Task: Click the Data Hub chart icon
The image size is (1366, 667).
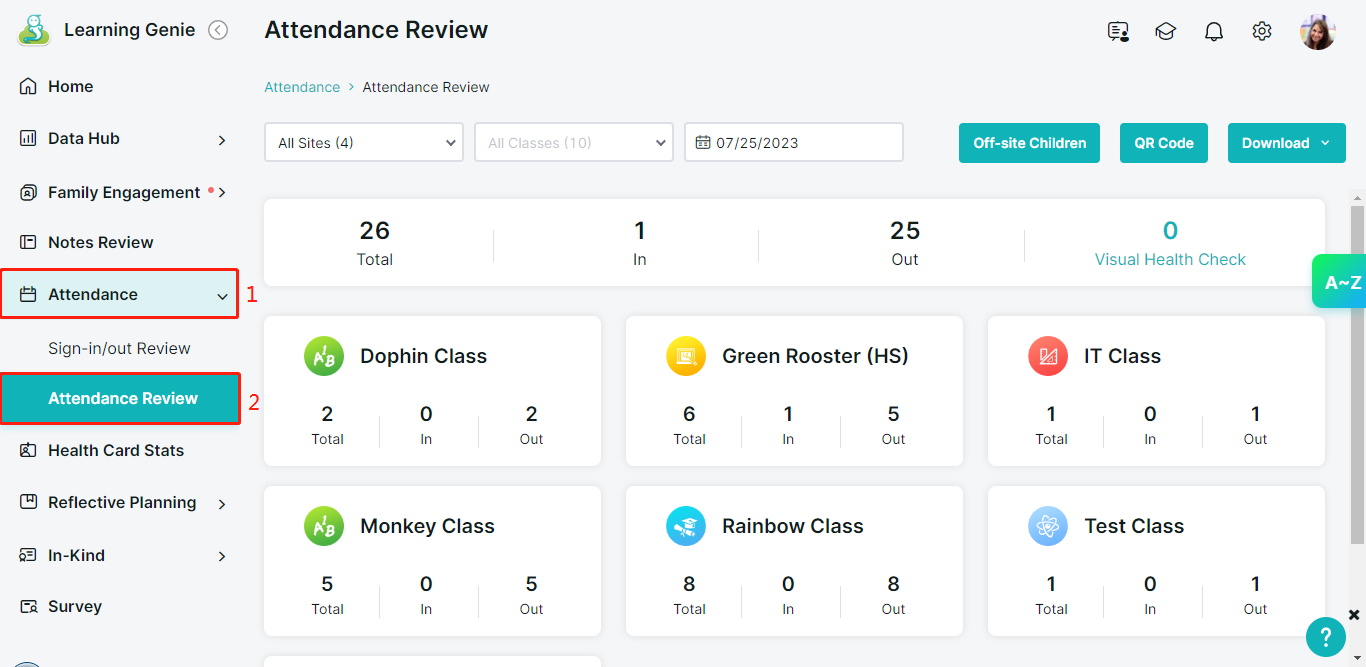Action: click(28, 138)
